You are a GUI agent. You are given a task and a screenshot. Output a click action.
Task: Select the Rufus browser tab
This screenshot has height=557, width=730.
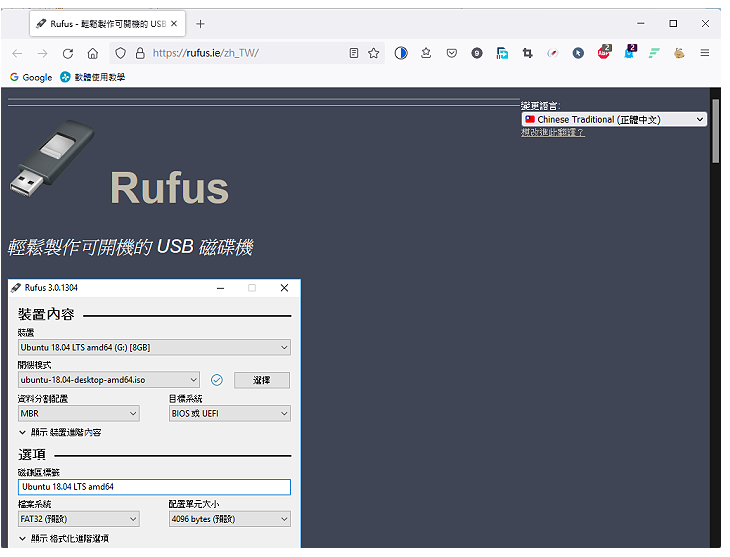pos(108,24)
